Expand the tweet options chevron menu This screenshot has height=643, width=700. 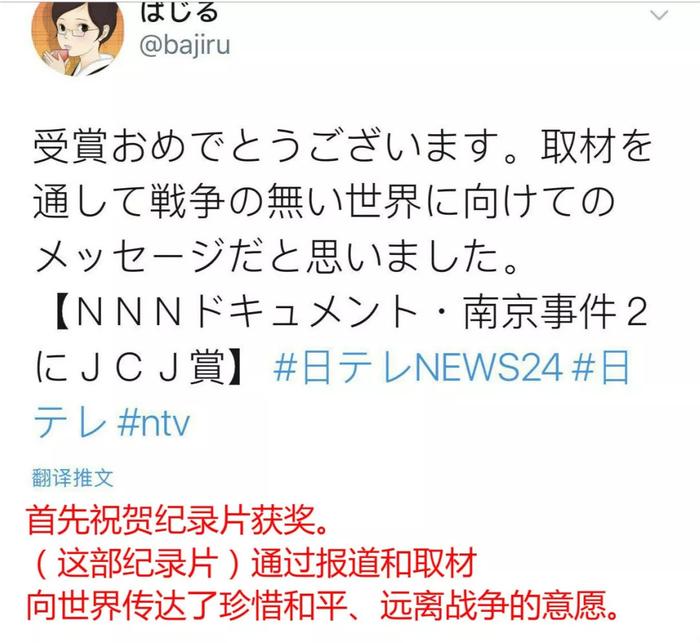point(659,15)
